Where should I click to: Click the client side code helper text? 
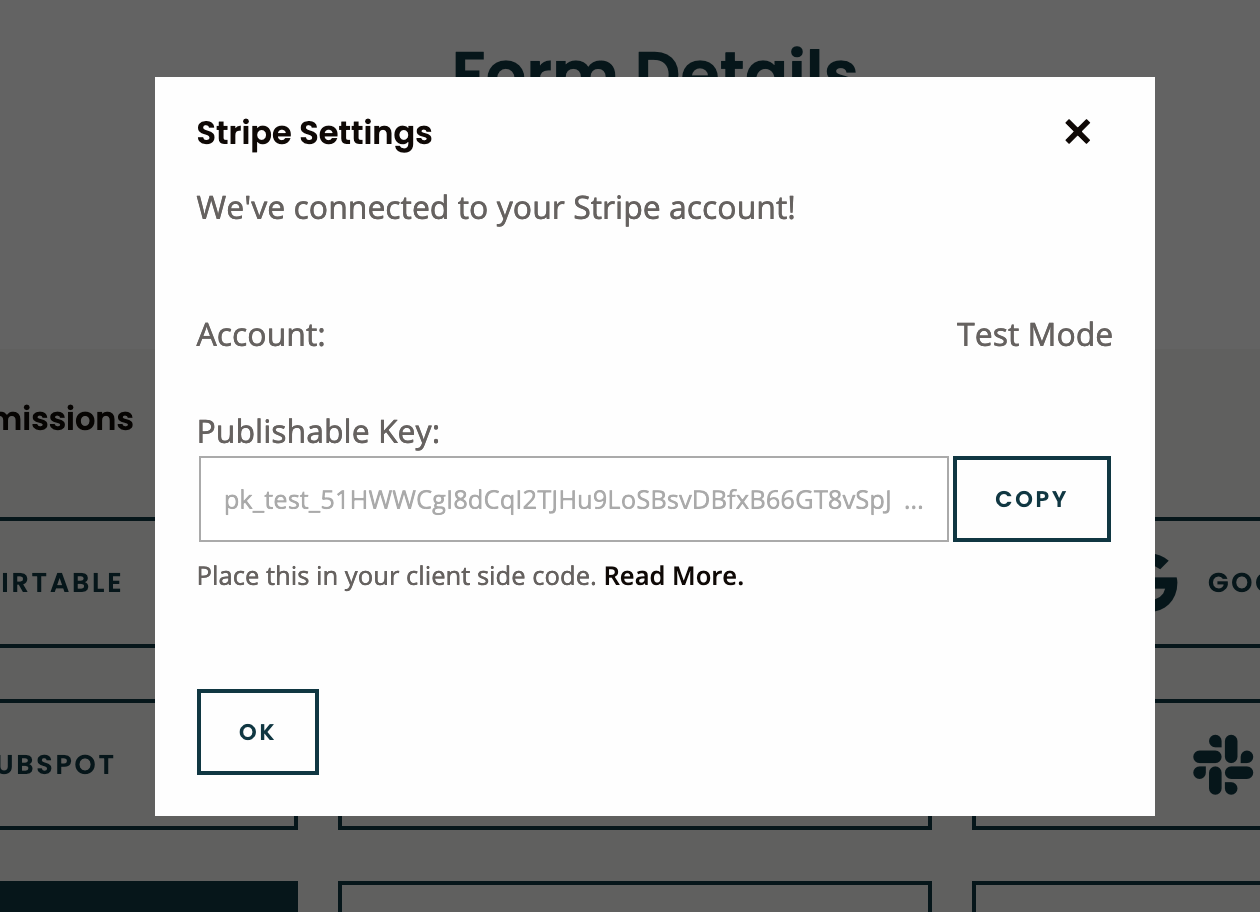(398, 576)
